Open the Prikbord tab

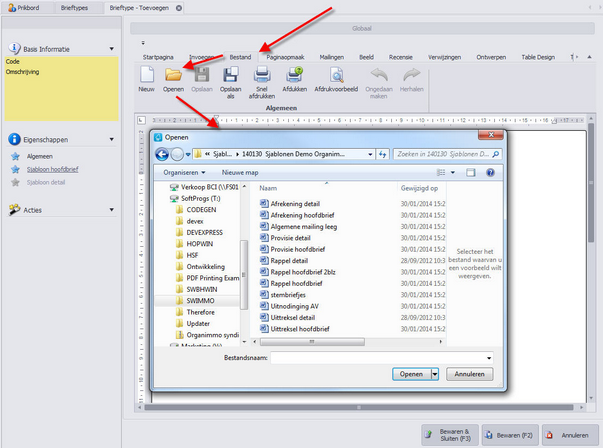point(24,8)
